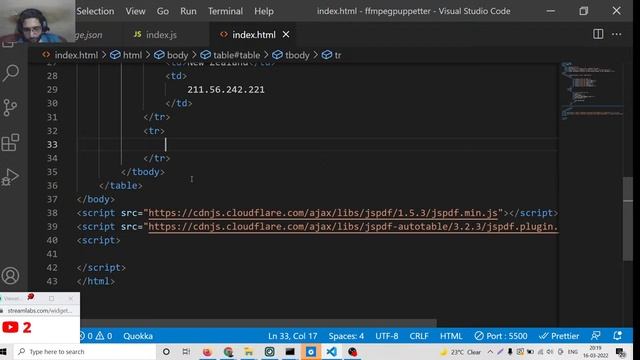Open the jspdf-autotable plugin CDN link
The height and width of the screenshot is (360, 640).
353,227
